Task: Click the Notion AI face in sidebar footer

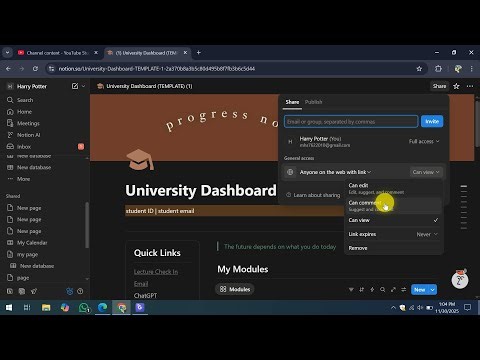Action: (x=70, y=291)
